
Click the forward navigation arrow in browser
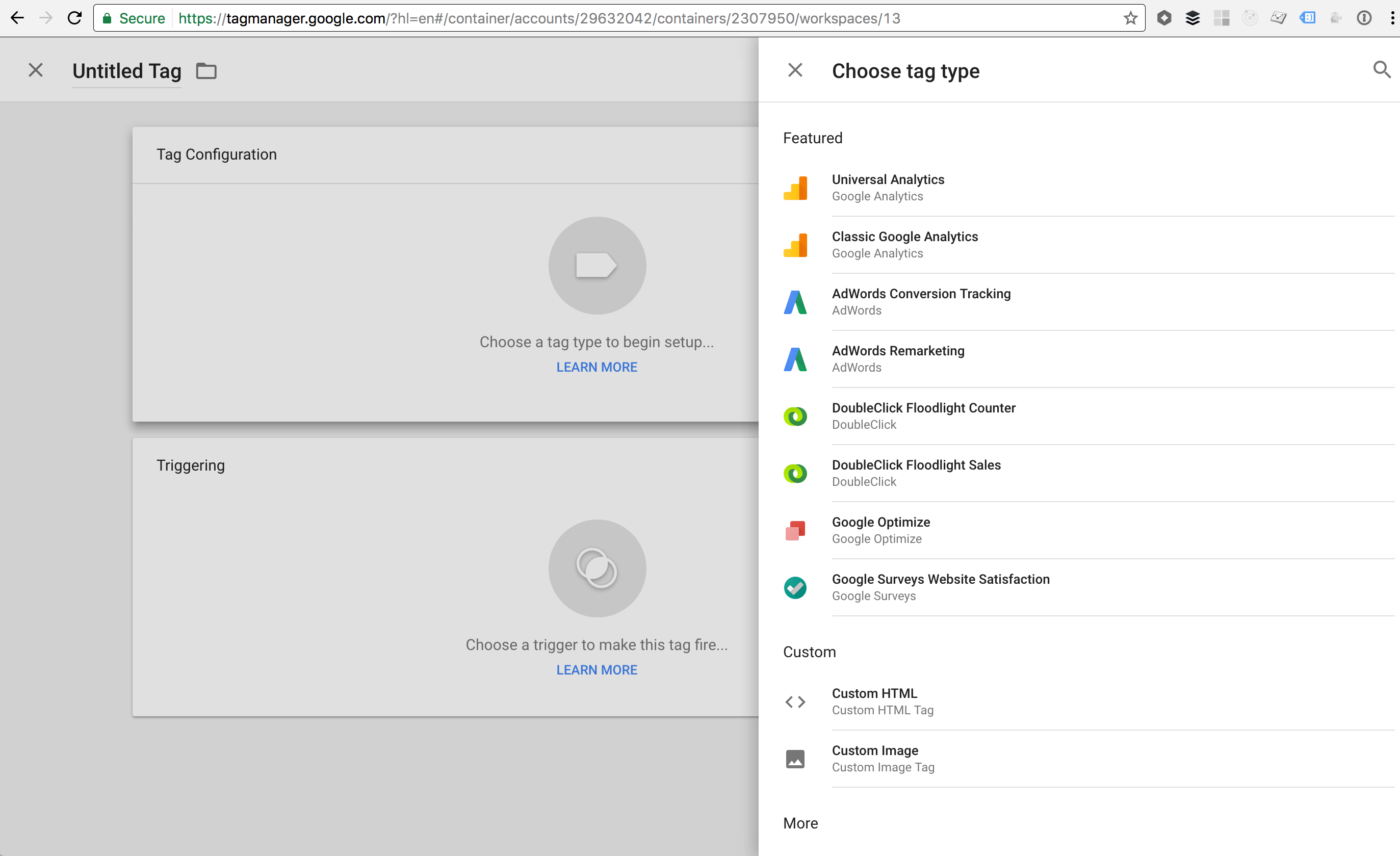click(x=46, y=18)
